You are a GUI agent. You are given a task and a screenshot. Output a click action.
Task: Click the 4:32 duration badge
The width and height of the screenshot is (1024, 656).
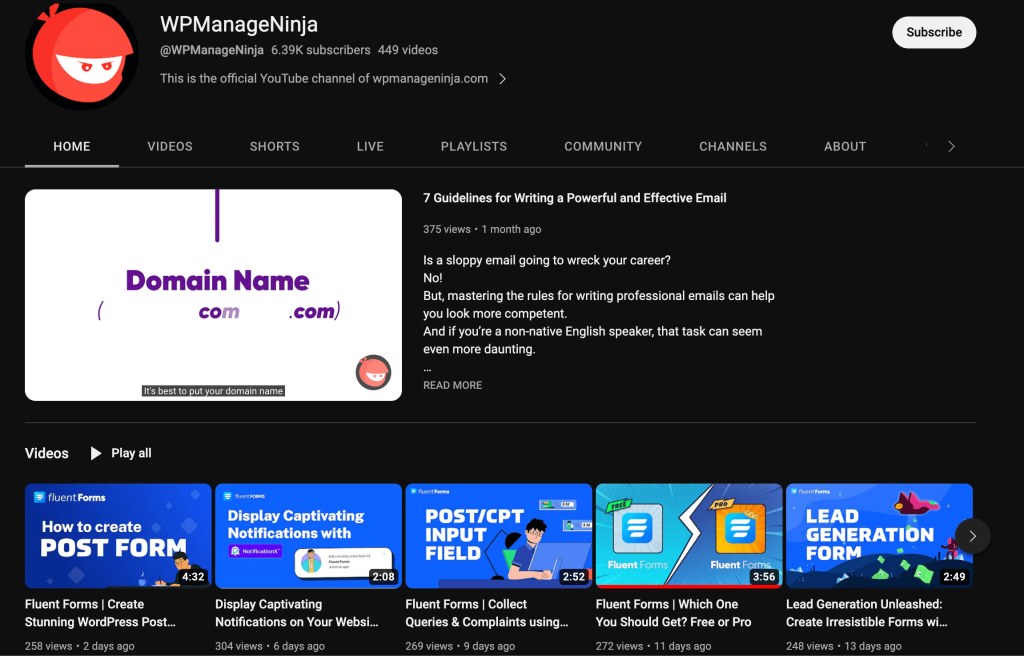[193, 577]
